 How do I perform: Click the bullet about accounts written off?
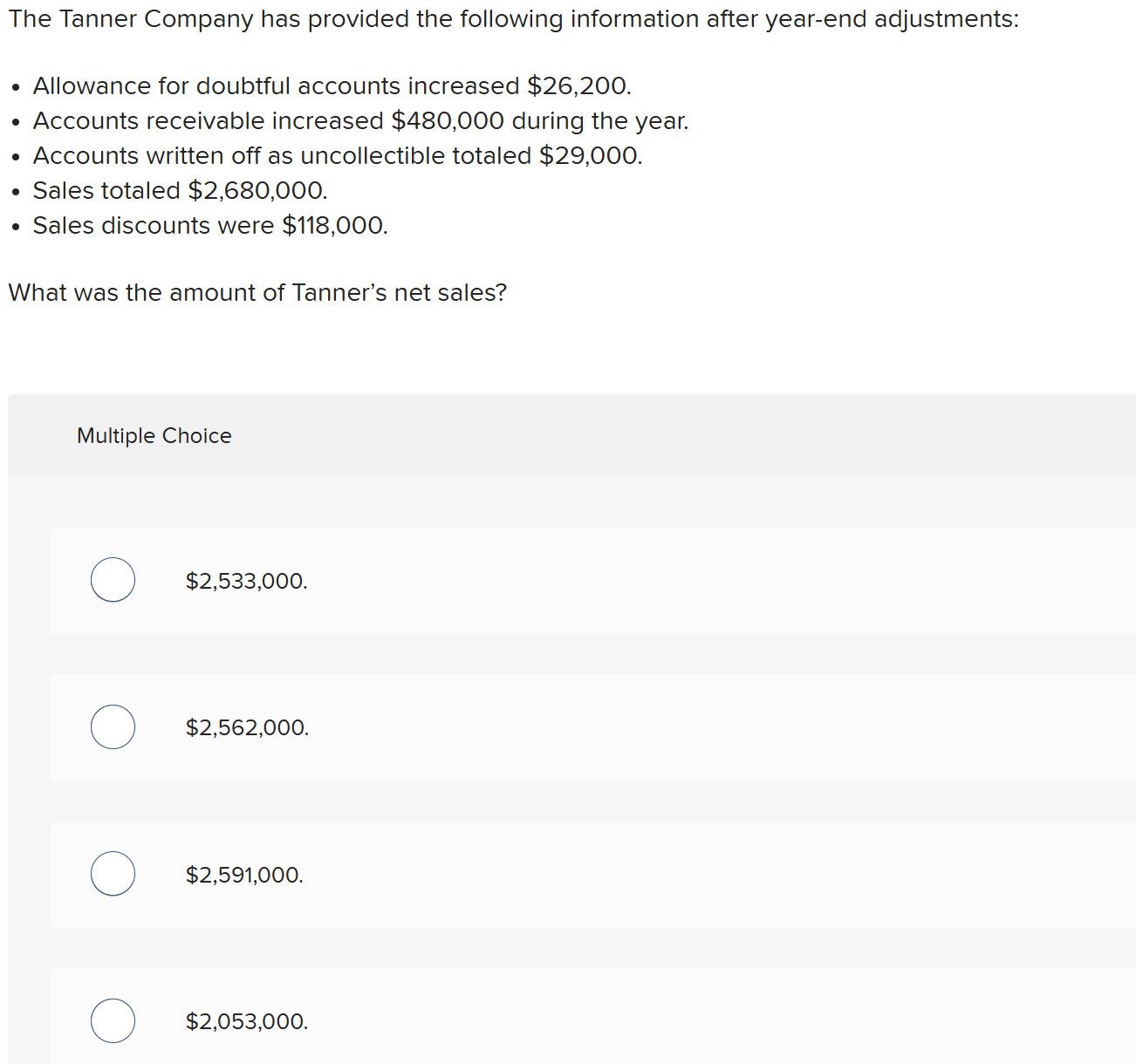point(338,155)
